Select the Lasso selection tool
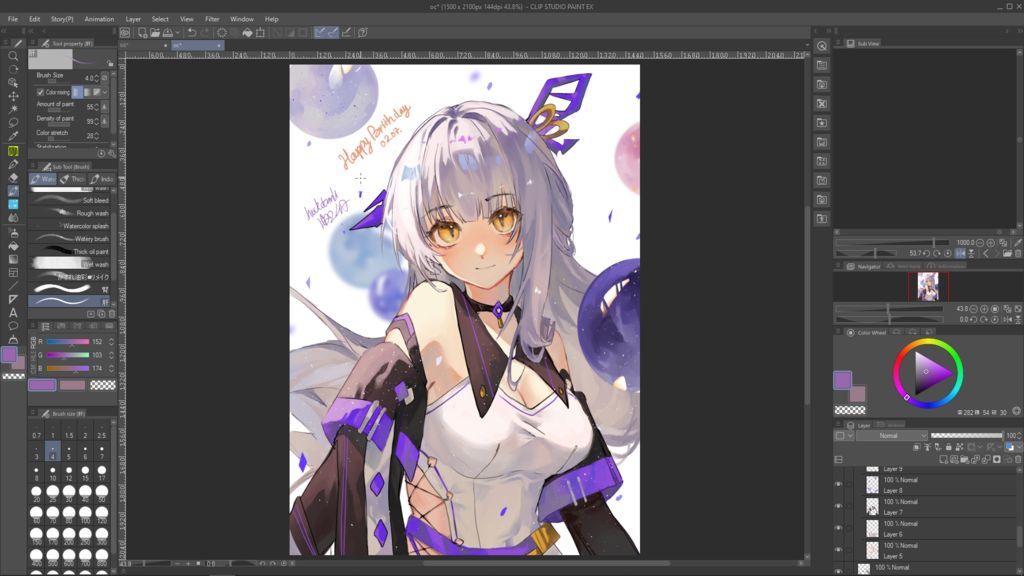Screen dimensions: 1024x576 tap(13, 122)
